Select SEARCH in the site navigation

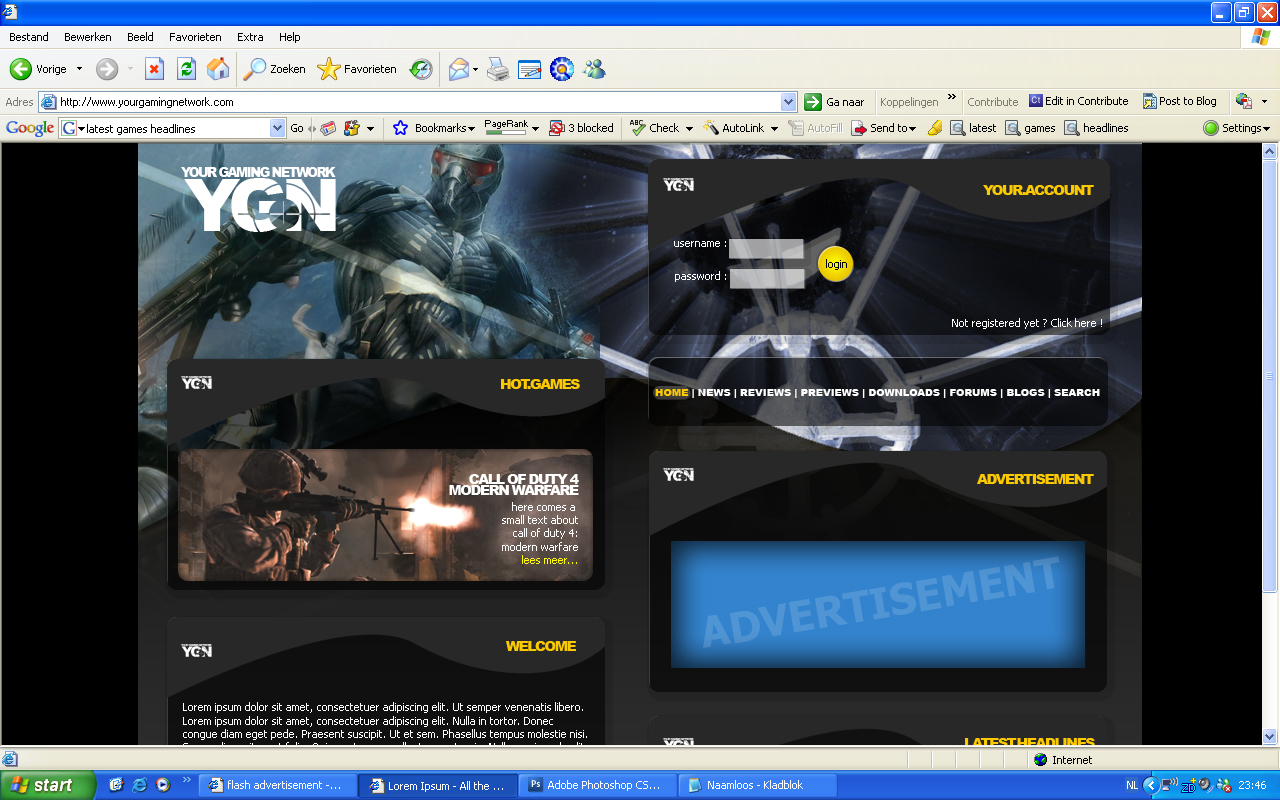pos(1077,392)
